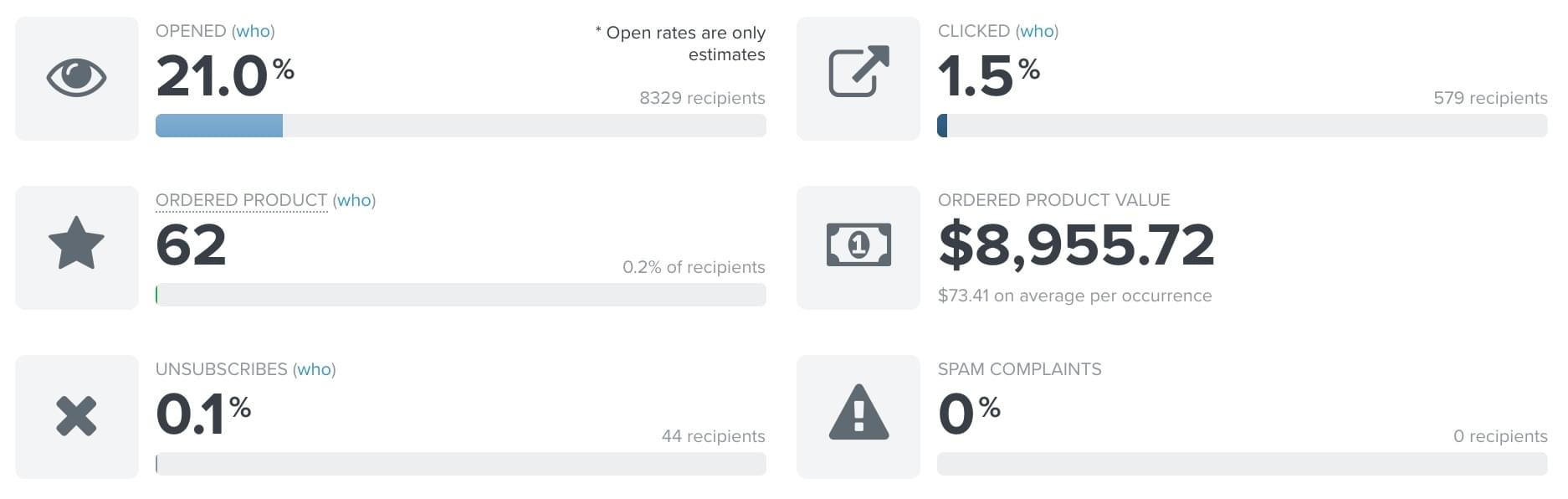Click the star Ordered Product icon
Image resolution: width=1568 pixels, height=499 pixels.
tap(76, 244)
